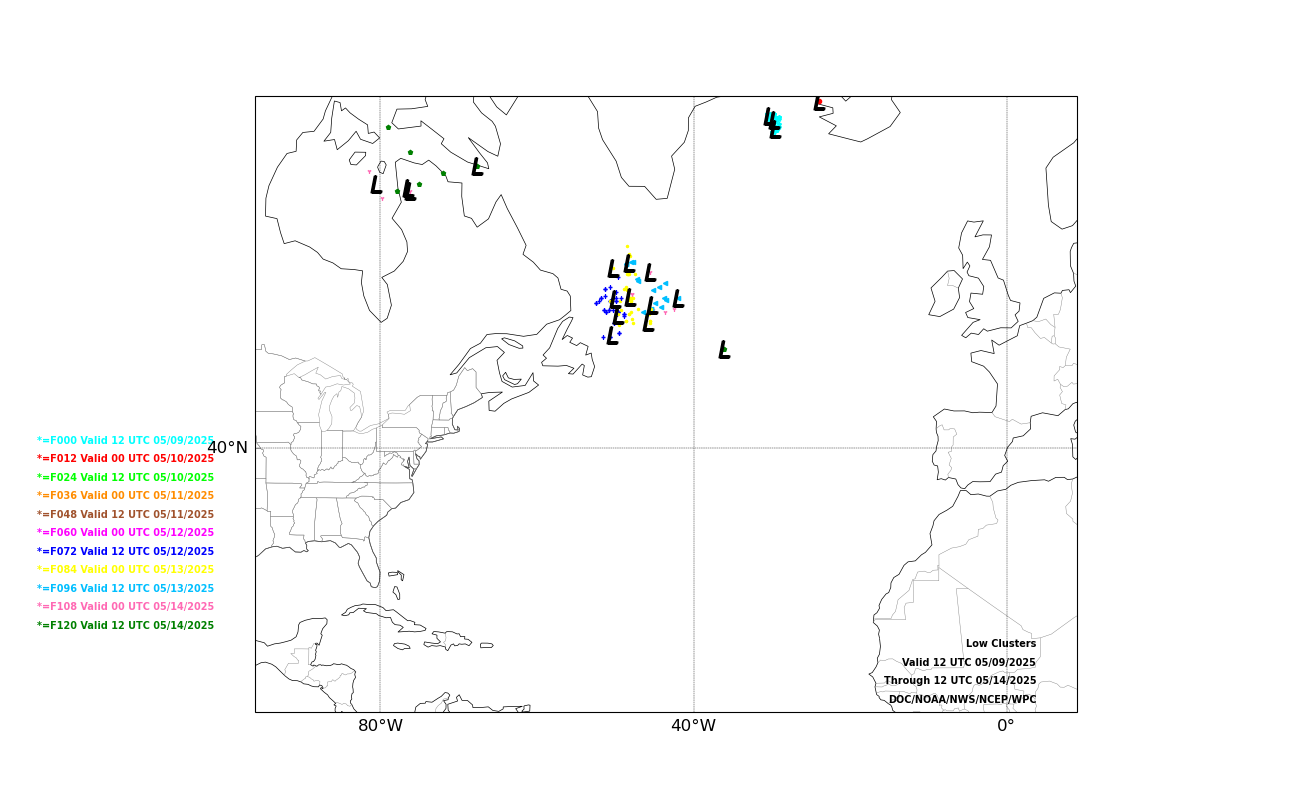Click the 40°N latitude axis label
The image size is (1300, 800).
point(227,448)
